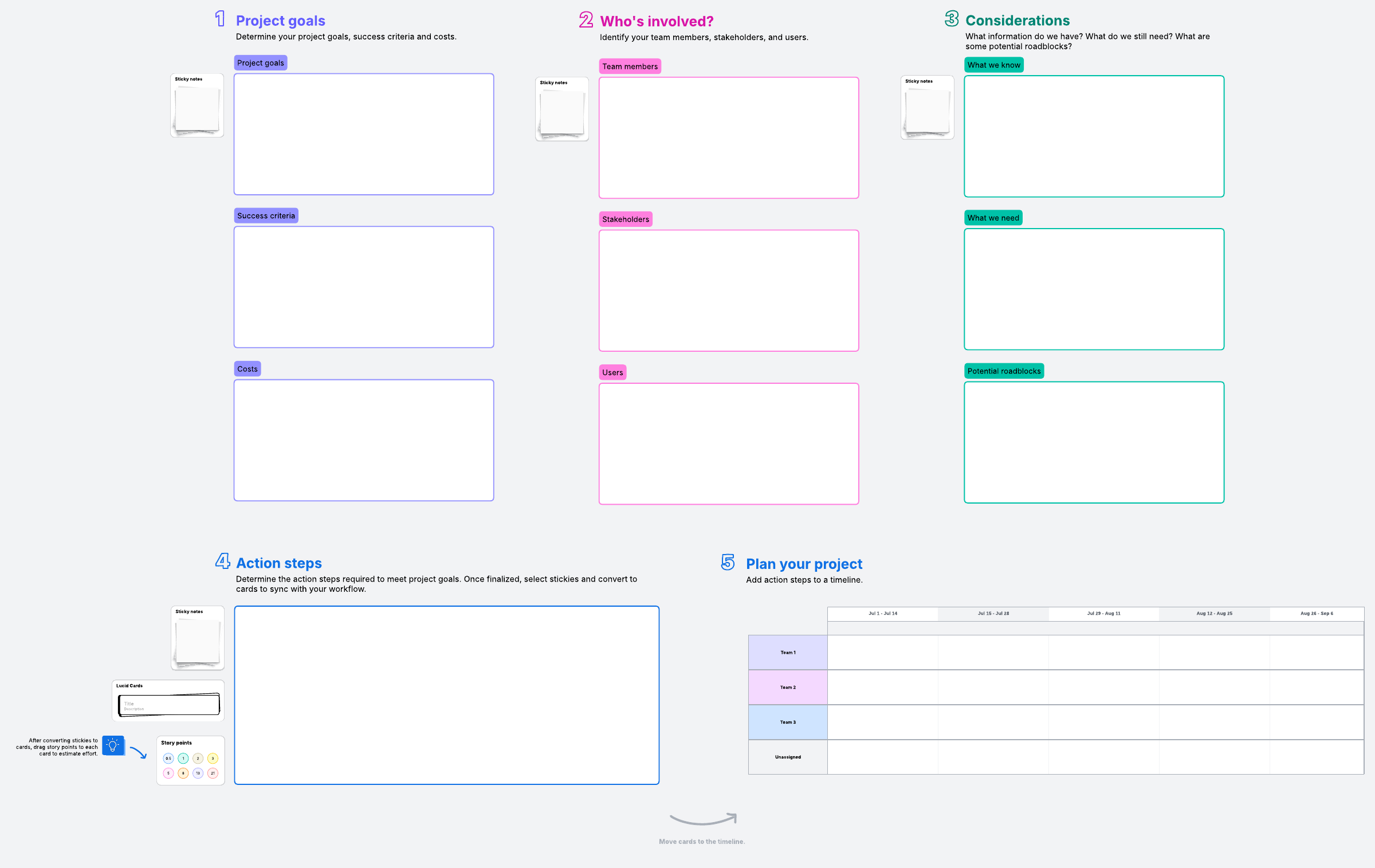The height and width of the screenshot is (868, 1375).
Task: Click the Jul 15 - Jul 28 column header
Action: (993, 613)
